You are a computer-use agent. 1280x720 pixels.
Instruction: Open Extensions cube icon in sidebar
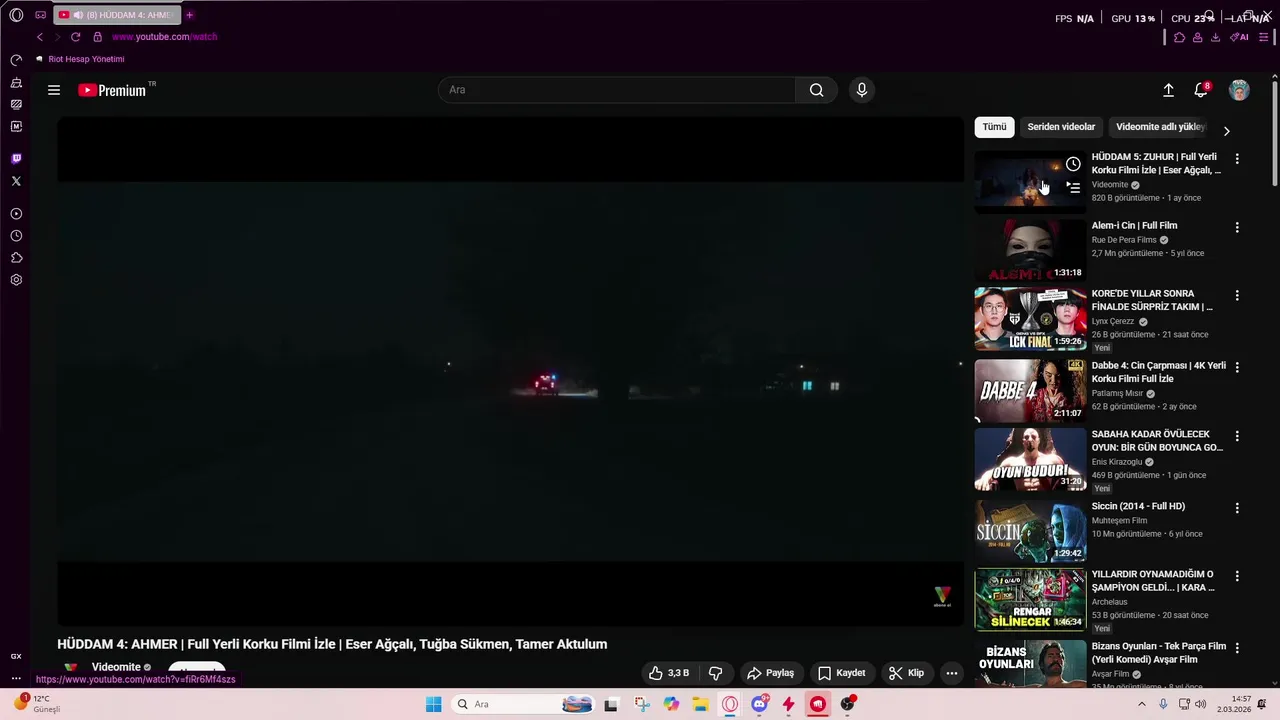pos(16,258)
